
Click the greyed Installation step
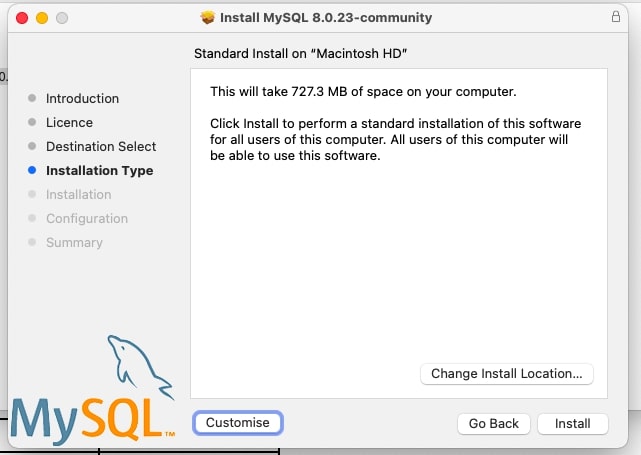click(78, 194)
